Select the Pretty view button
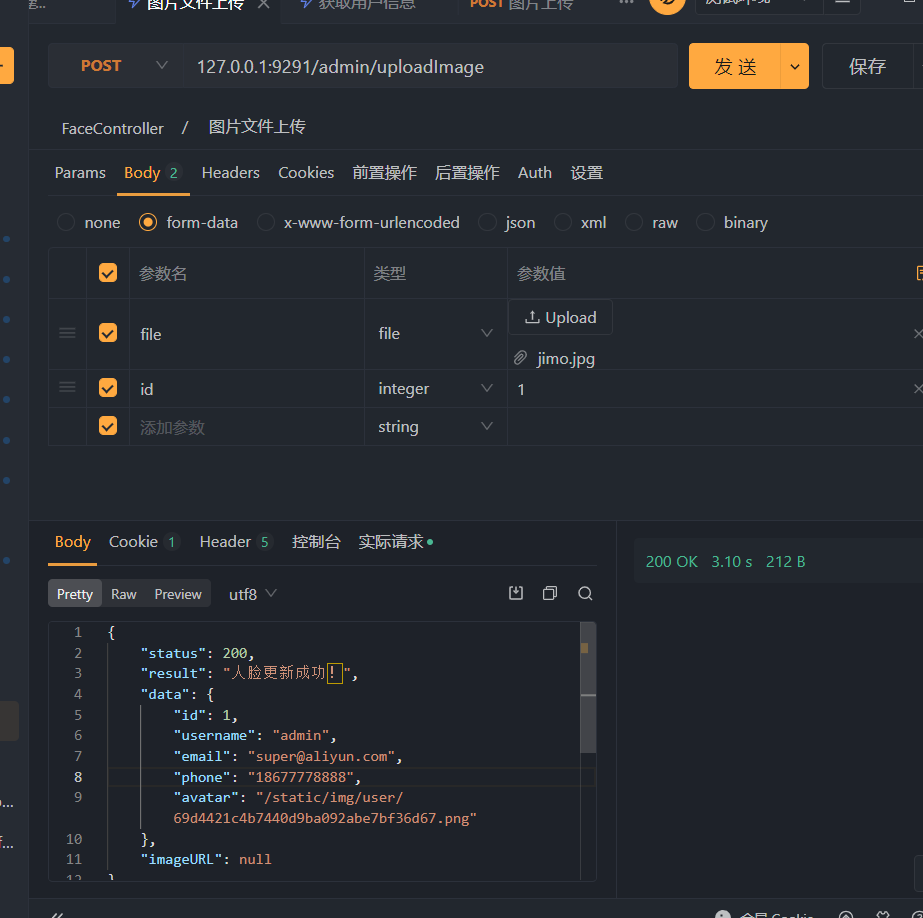This screenshot has height=918, width=923. click(75, 594)
